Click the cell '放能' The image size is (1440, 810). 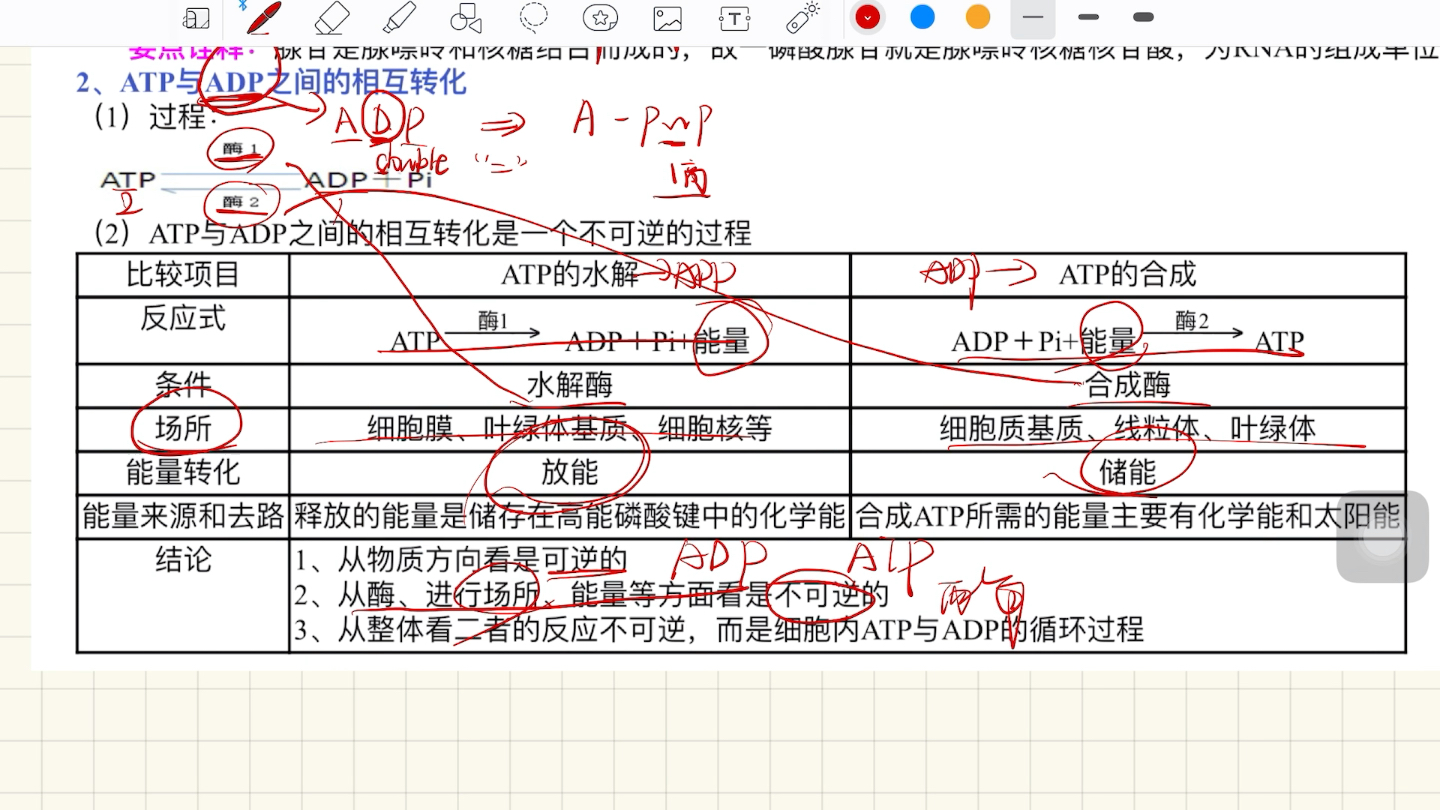pyautogui.click(x=569, y=471)
